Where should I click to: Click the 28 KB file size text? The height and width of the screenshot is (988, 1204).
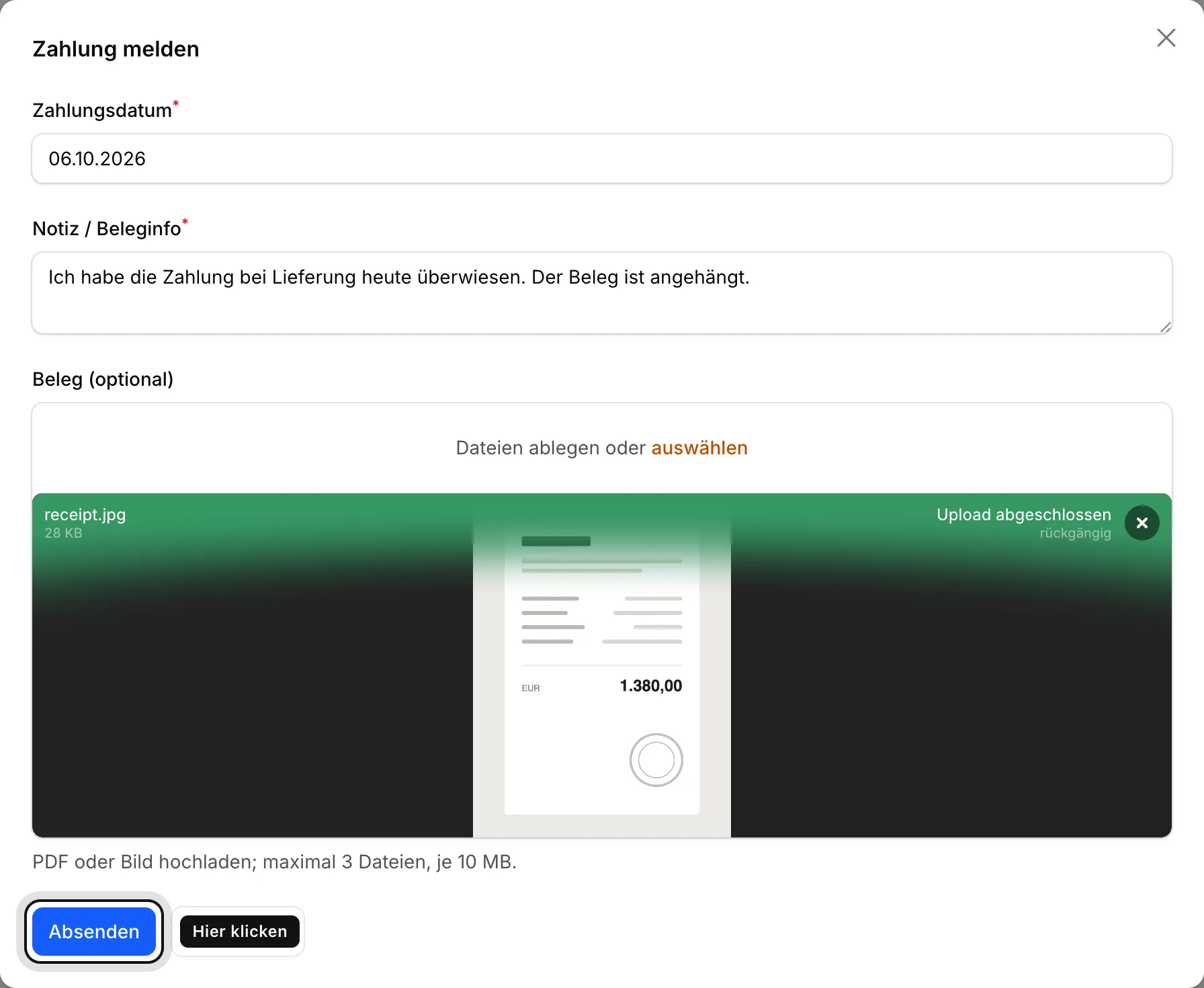pyautogui.click(x=63, y=533)
